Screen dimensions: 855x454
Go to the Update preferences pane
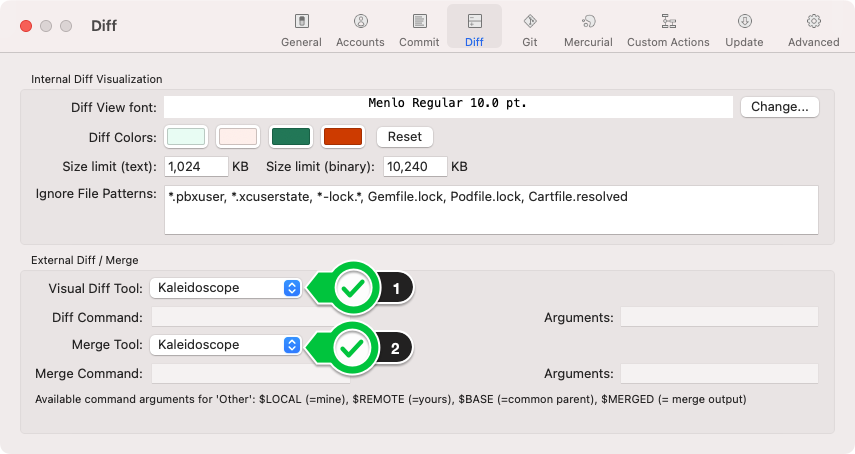tap(744, 29)
